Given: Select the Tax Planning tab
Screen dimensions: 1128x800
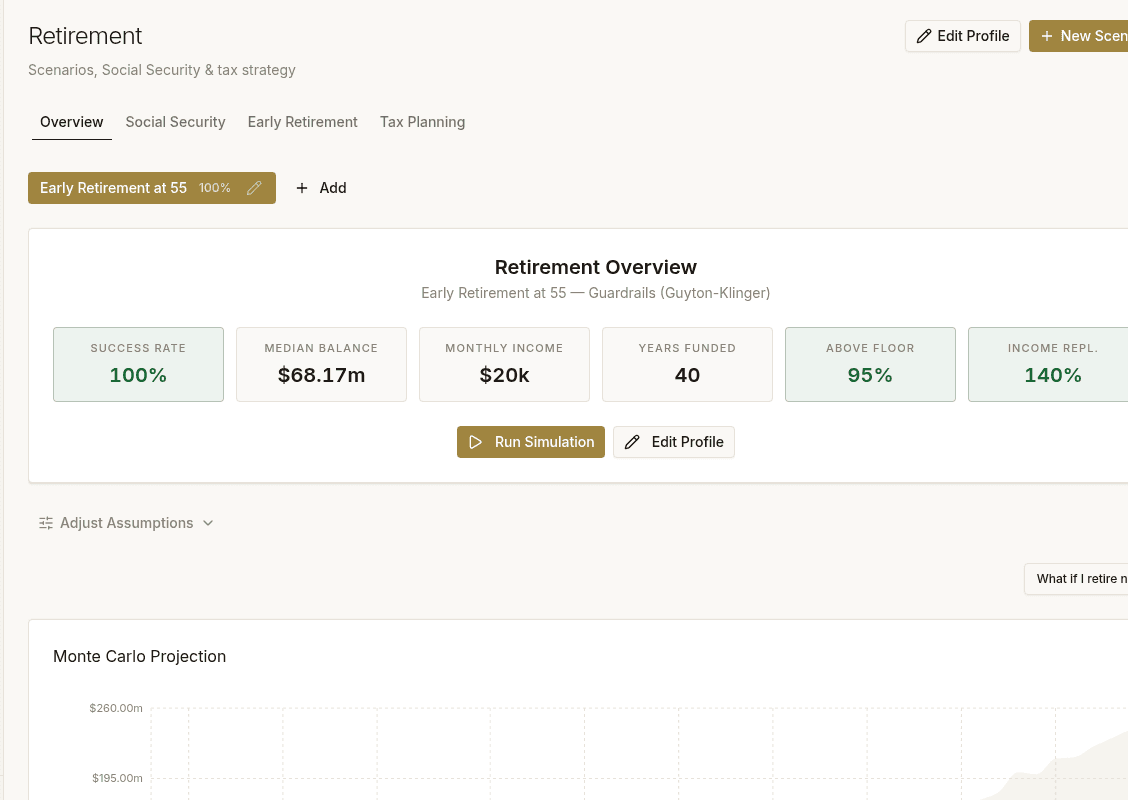Looking at the screenshot, I should coord(422,122).
